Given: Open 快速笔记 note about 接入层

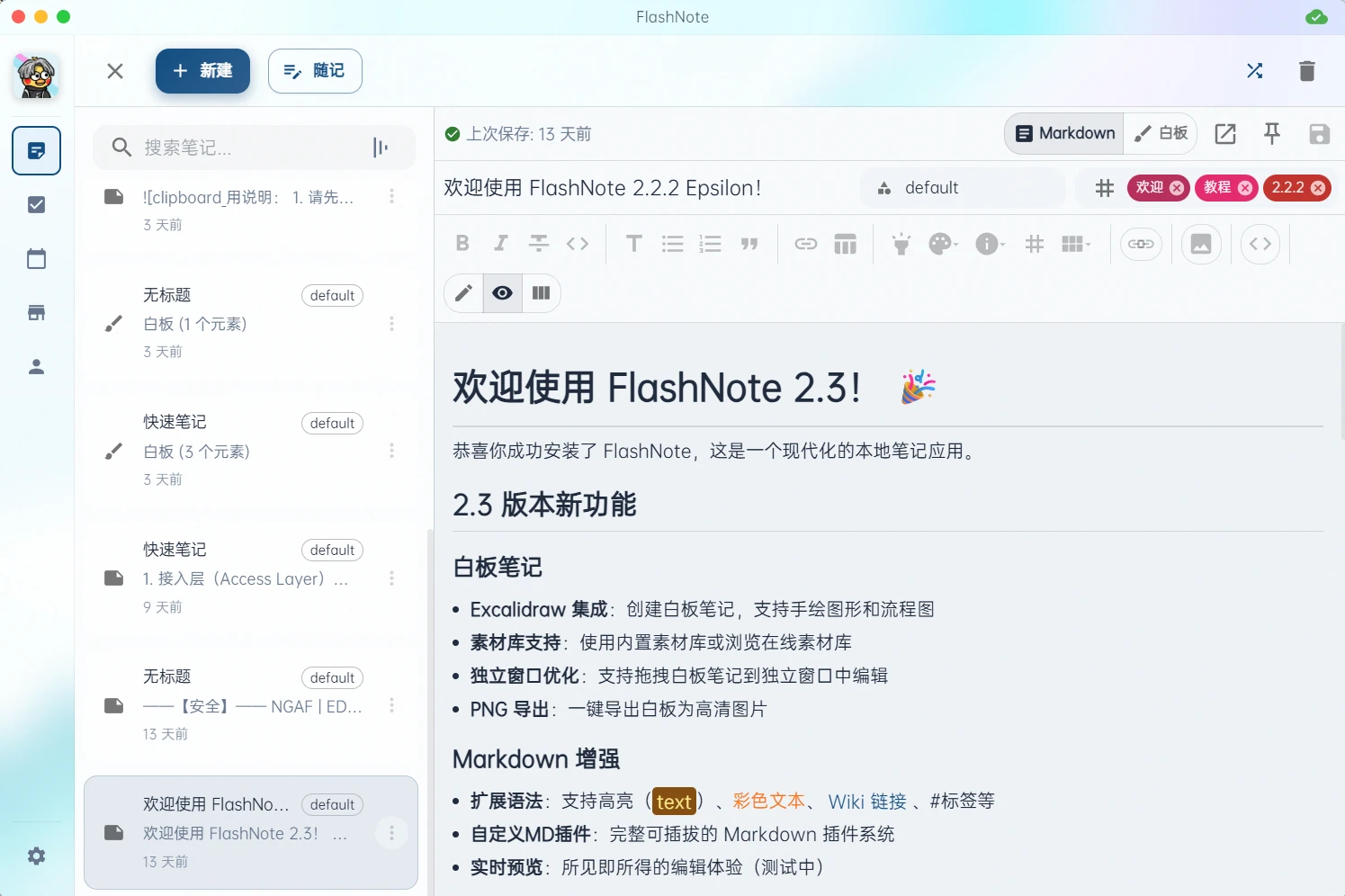Looking at the screenshot, I should click(250, 578).
